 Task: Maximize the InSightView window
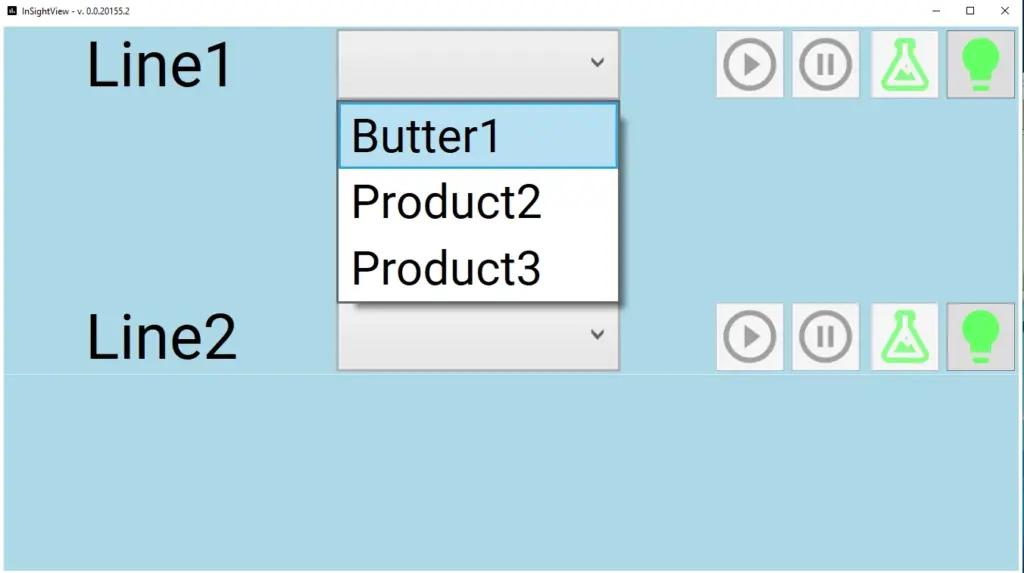click(x=970, y=10)
